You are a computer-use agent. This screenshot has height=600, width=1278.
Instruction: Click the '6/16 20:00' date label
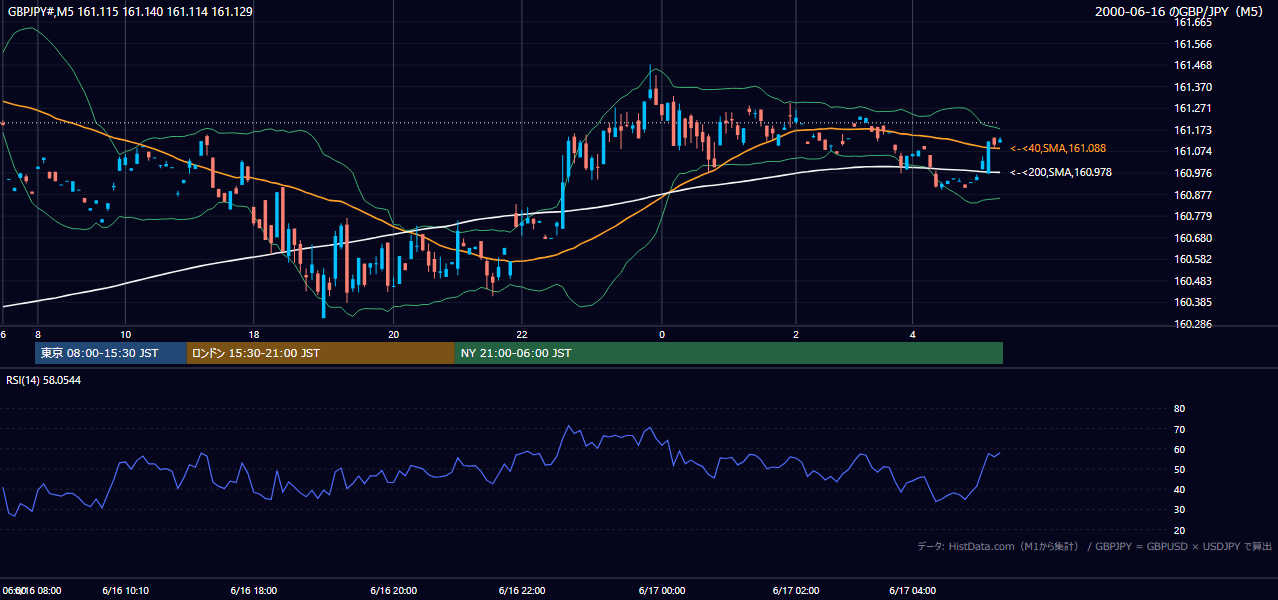393,591
